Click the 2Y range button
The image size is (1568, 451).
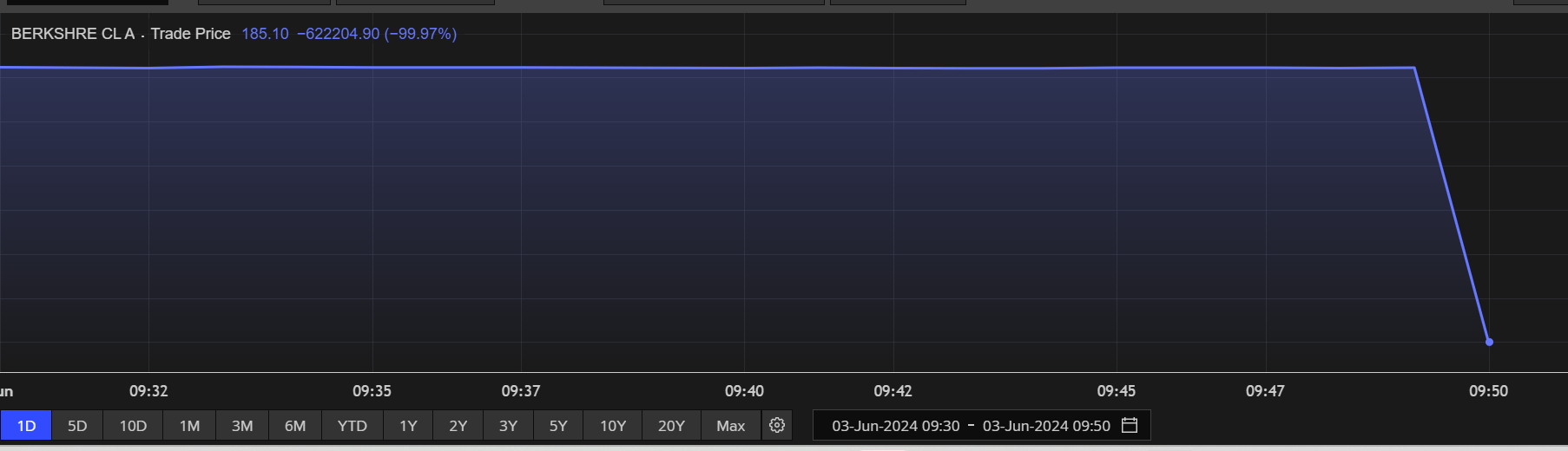[x=458, y=426]
